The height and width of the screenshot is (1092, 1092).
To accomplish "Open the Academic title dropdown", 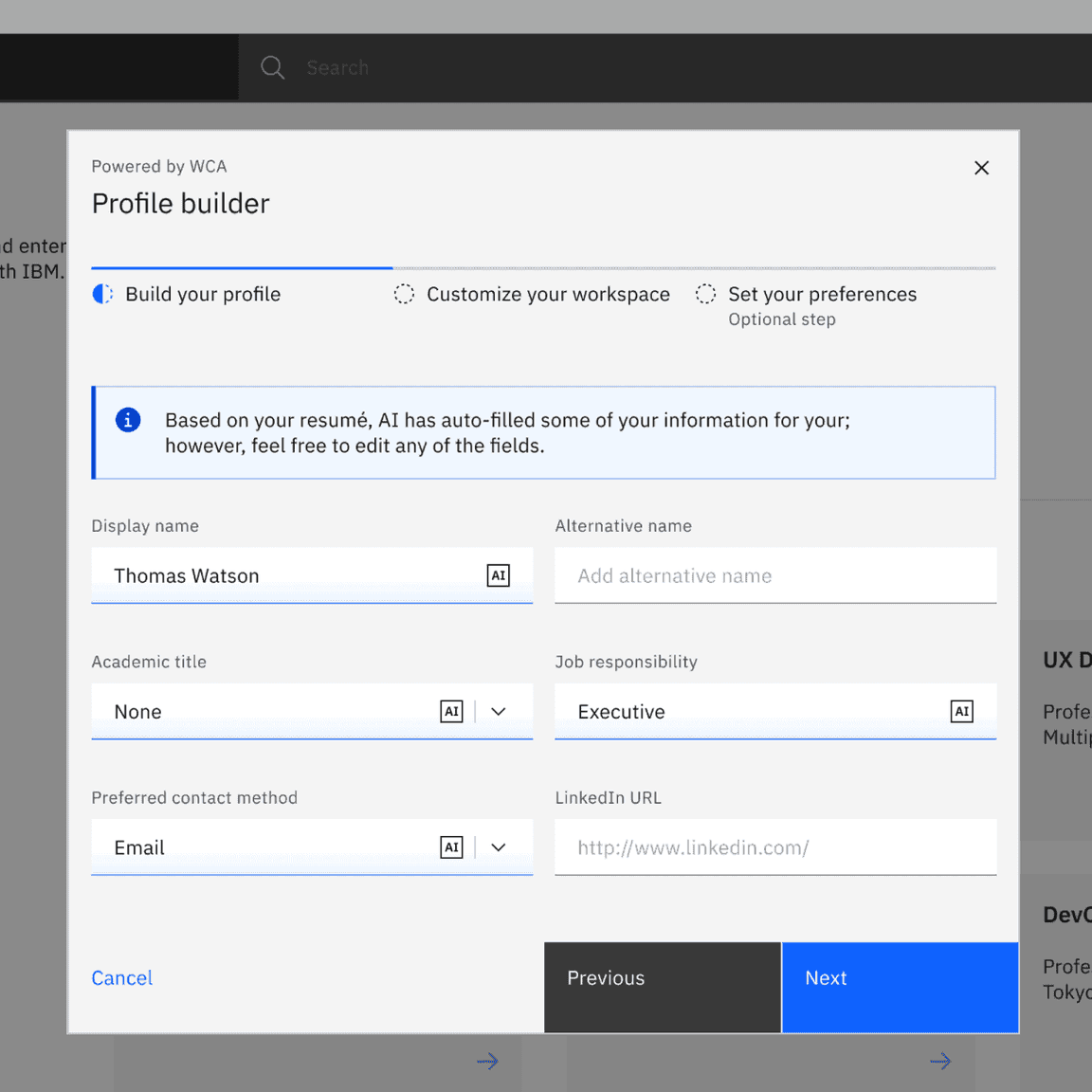I will [x=499, y=711].
